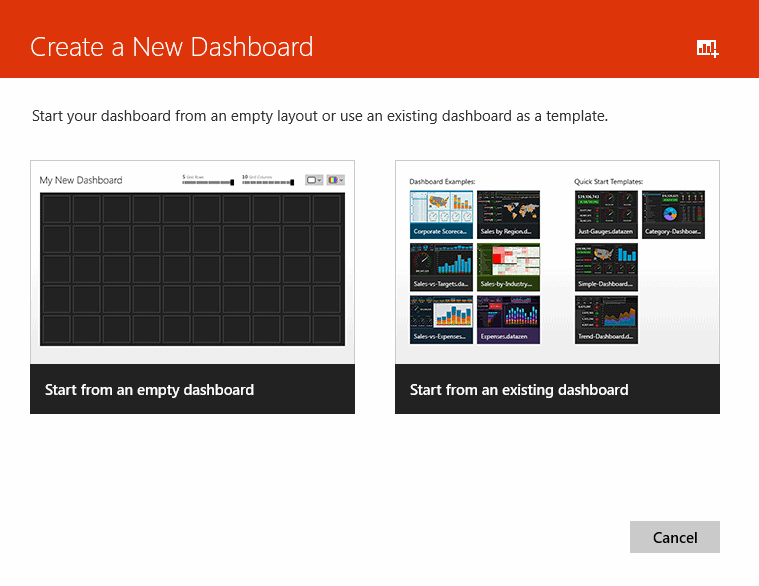
Task: Choose the Sales-vs-Targets dashboard thumbnail
Action: coord(441,266)
